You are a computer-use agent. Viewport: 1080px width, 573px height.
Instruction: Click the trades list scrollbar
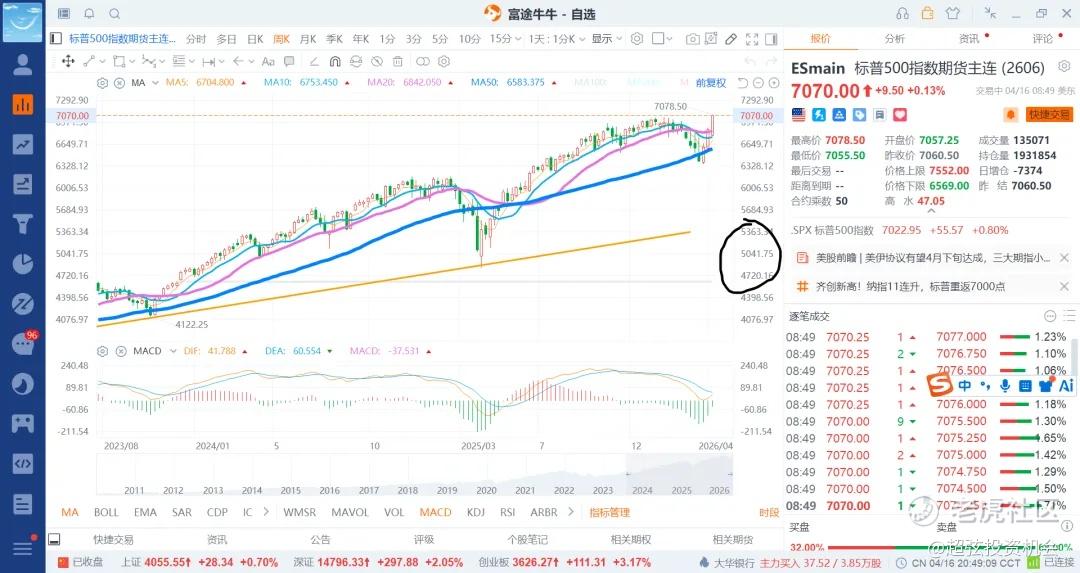(1072, 358)
